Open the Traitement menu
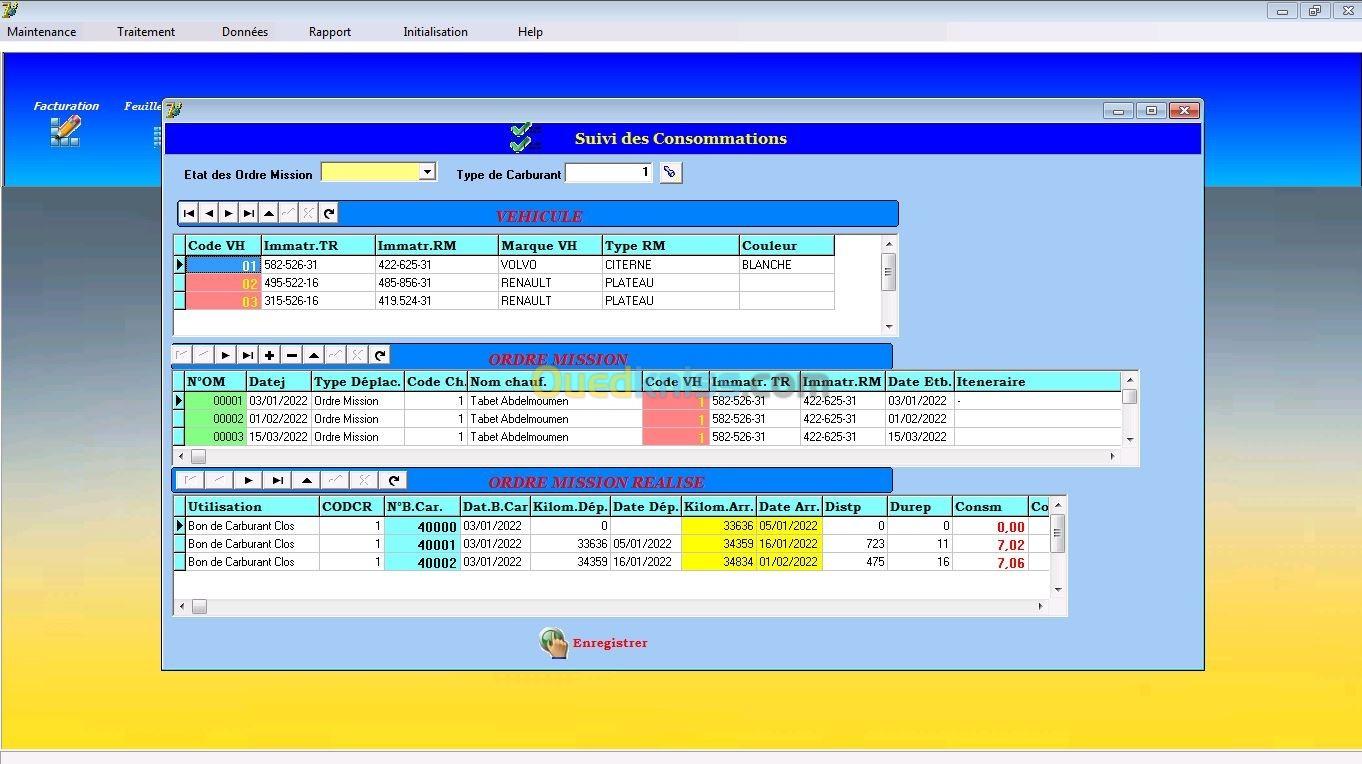This screenshot has width=1362, height=764. 146,32
